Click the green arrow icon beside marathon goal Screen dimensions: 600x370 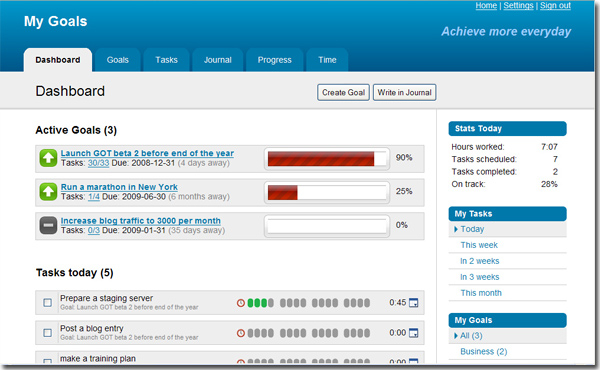48,192
